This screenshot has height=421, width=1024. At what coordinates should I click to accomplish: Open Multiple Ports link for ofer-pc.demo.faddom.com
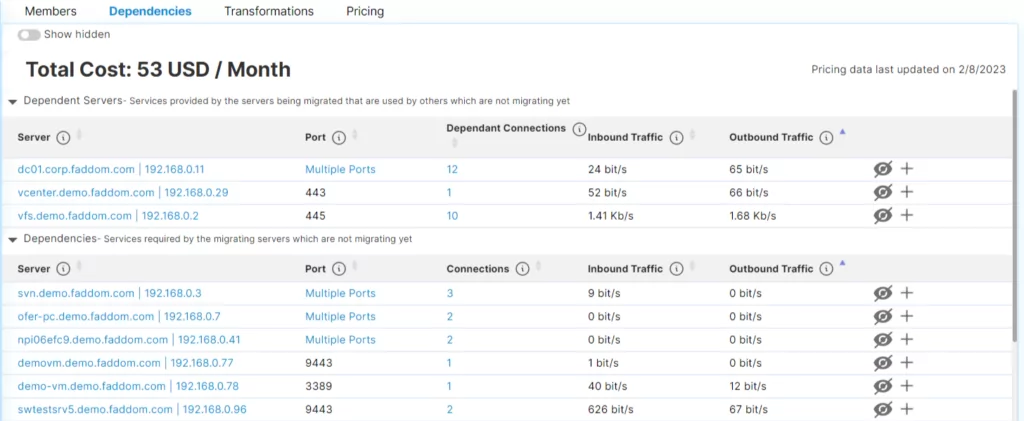340,317
